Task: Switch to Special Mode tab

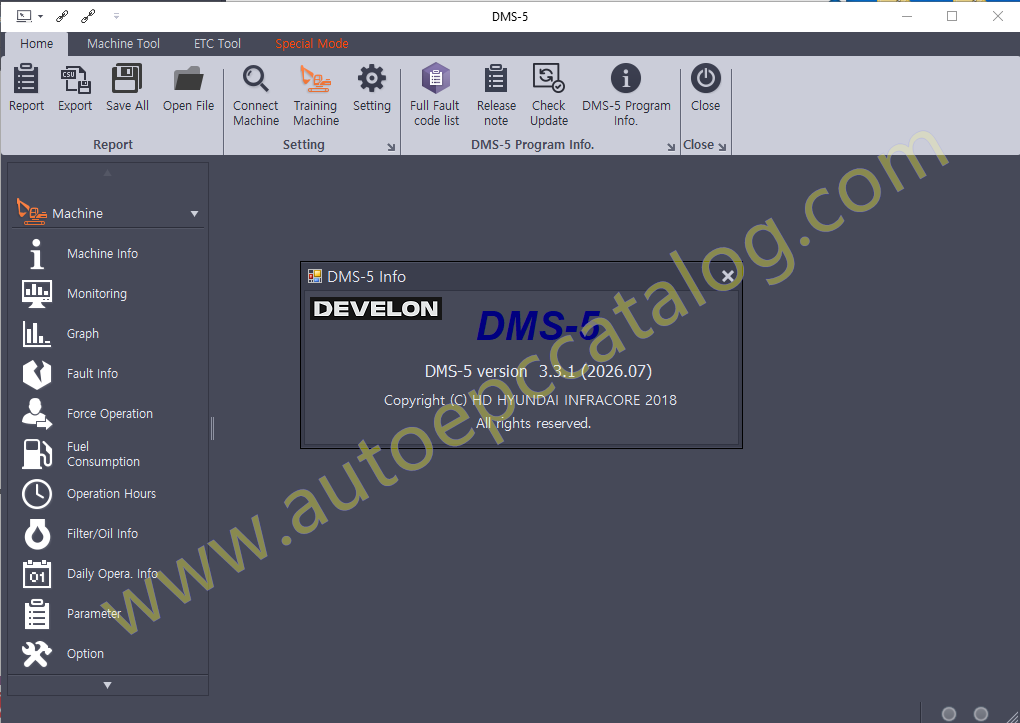Action: 312,44
